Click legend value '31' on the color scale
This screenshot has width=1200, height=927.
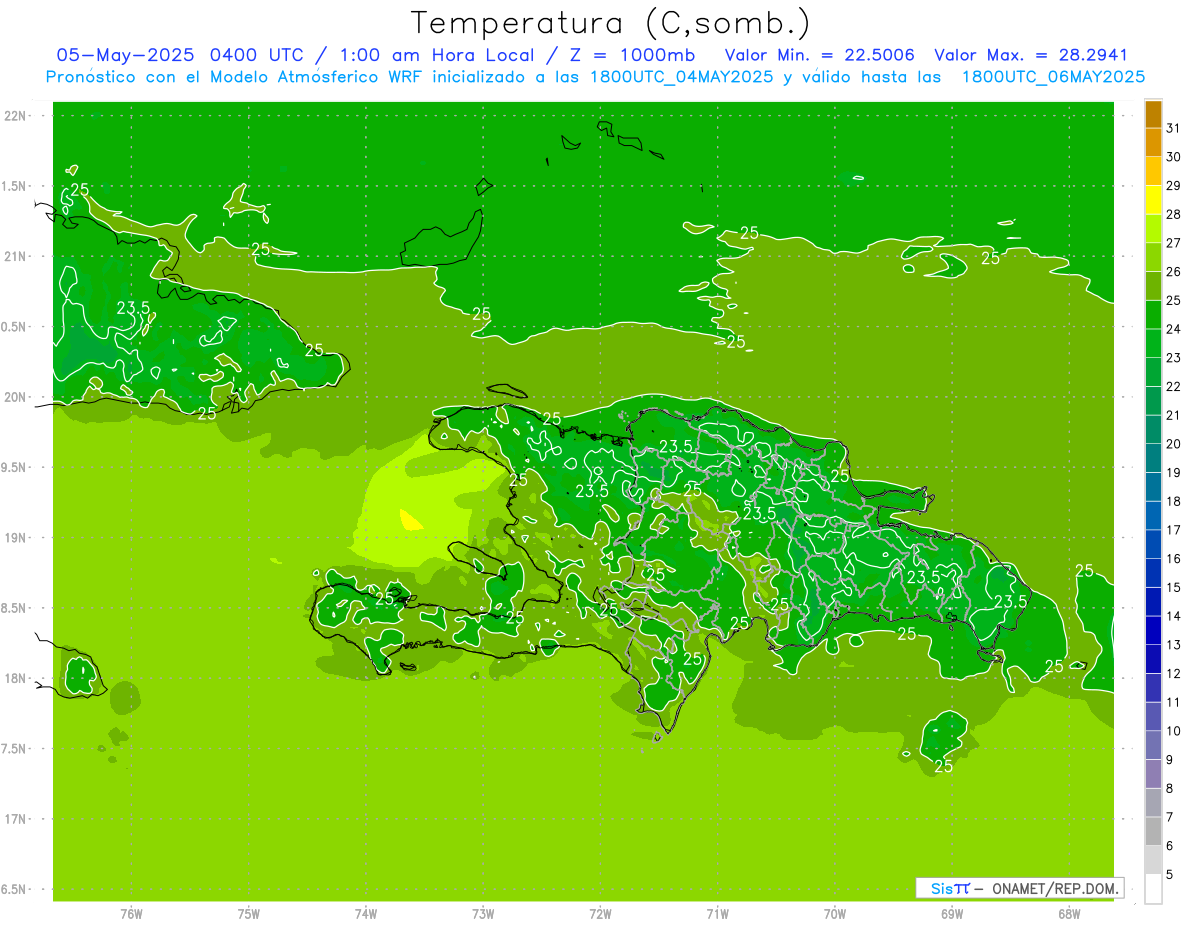coord(1174,128)
